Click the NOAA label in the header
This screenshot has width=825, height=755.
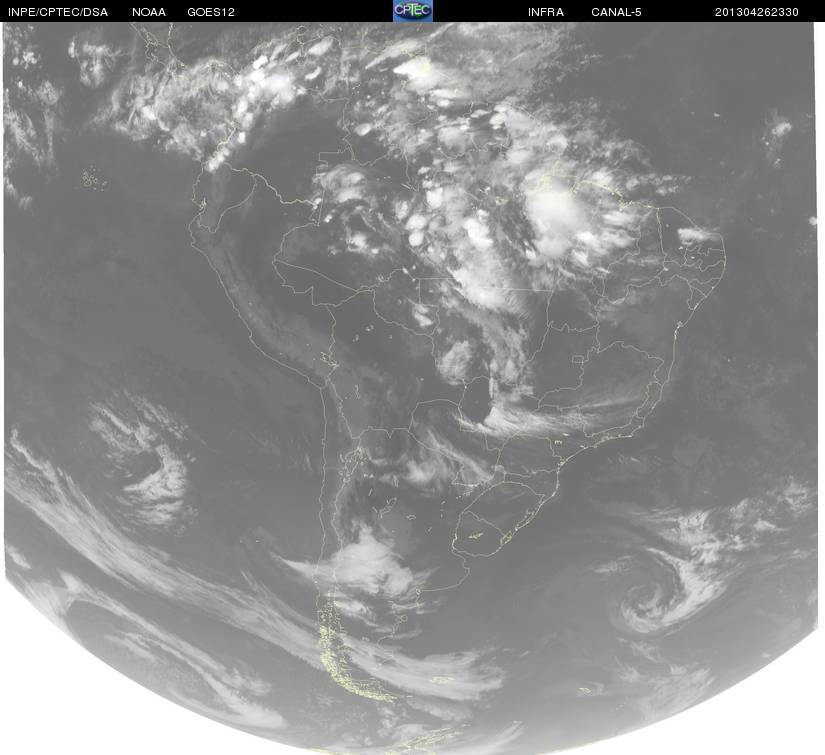tap(149, 12)
